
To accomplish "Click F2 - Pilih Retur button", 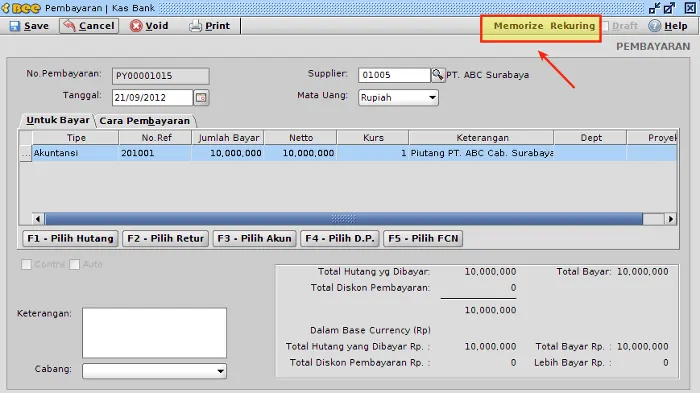I will (x=166, y=238).
